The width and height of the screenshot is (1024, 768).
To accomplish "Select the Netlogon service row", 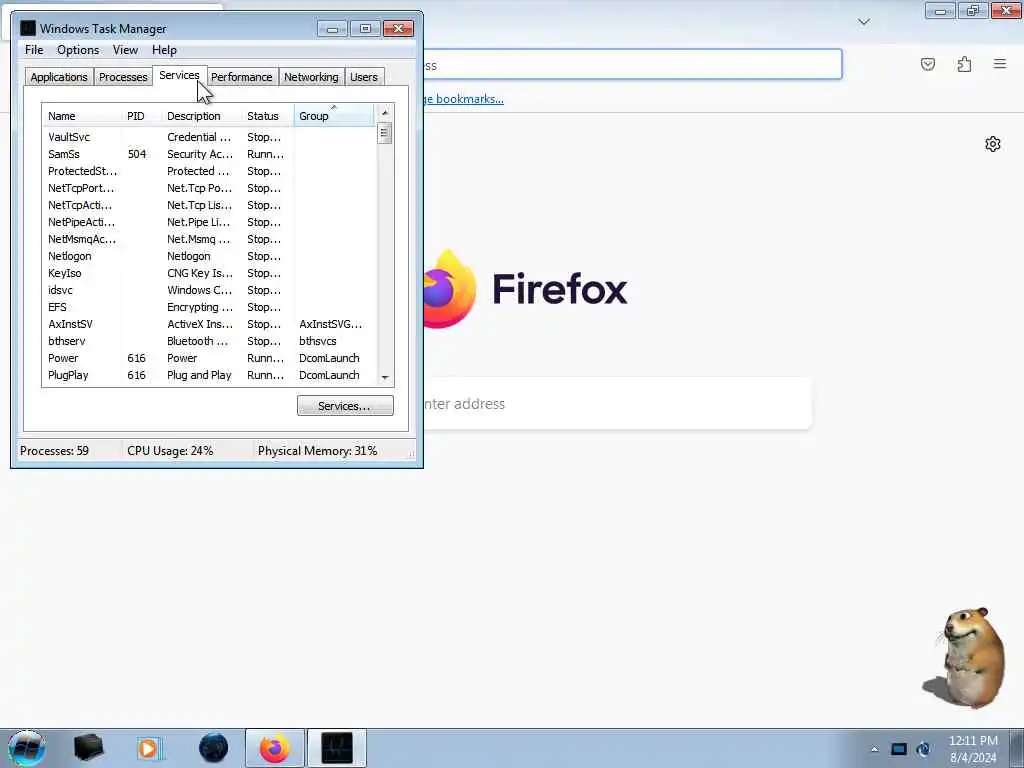I will click(209, 256).
